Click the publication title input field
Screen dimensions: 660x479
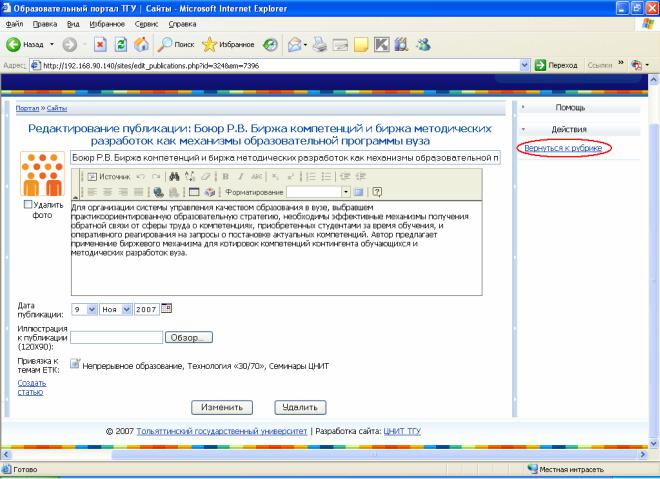click(x=285, y=158)
